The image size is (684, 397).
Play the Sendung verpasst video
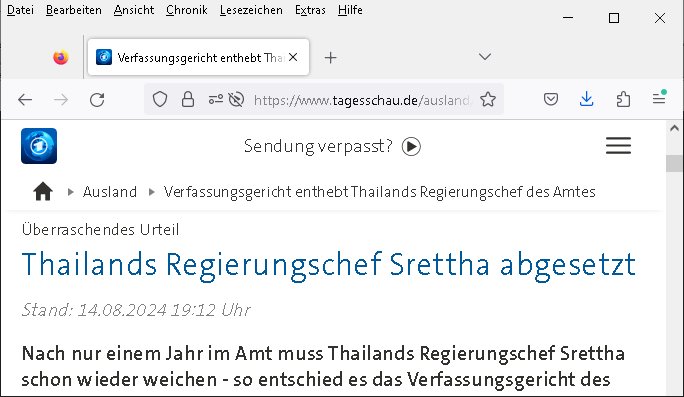pos(411,146)
